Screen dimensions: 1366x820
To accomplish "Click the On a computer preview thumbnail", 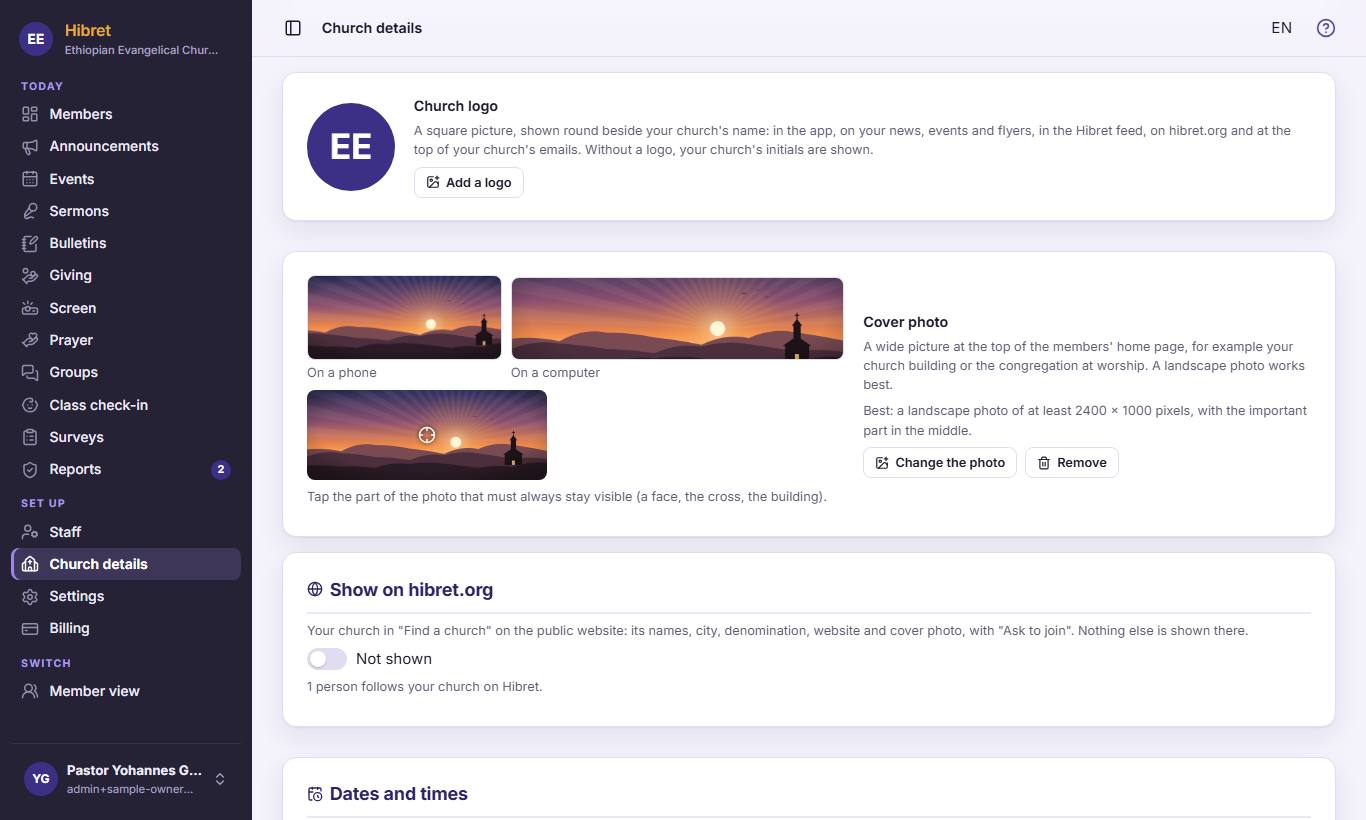I will point(677,318).
